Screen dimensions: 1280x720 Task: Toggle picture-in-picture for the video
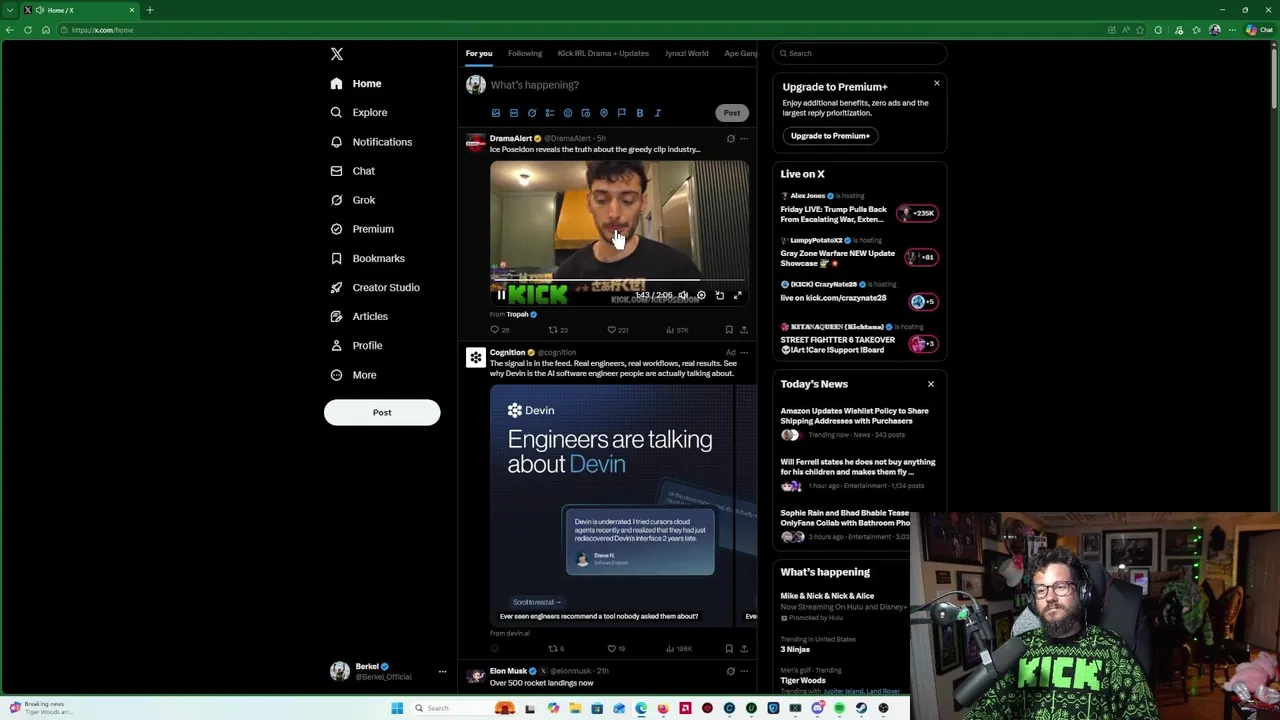[x=719, y=295]
